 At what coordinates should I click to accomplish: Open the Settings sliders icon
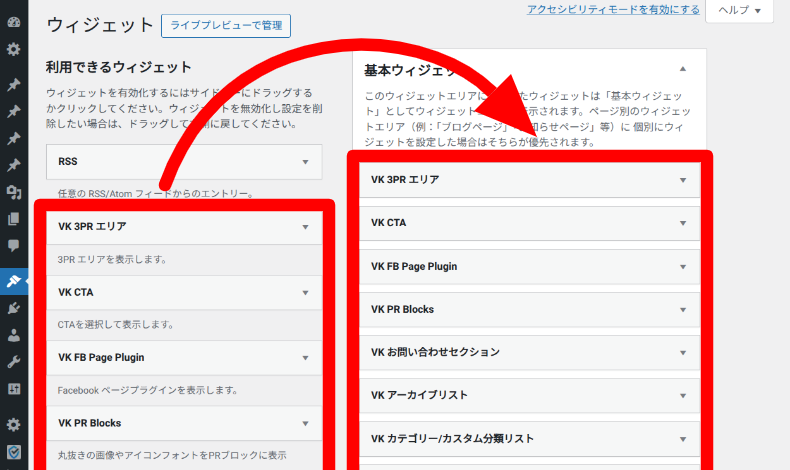point(14,389)
